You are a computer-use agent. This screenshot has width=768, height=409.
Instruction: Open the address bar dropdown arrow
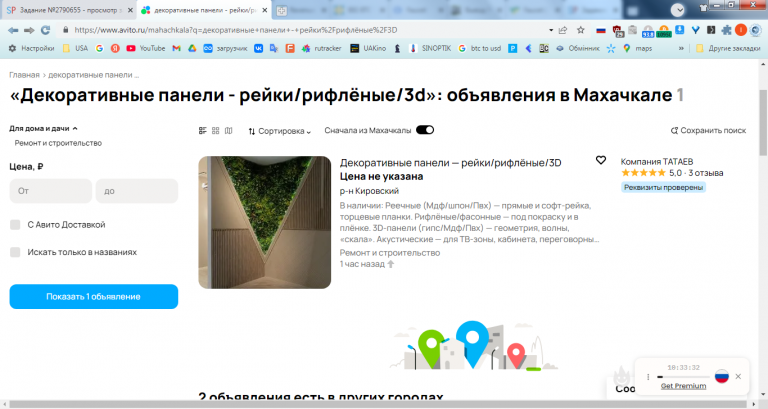pyautogui.click(x=551, y=30)
